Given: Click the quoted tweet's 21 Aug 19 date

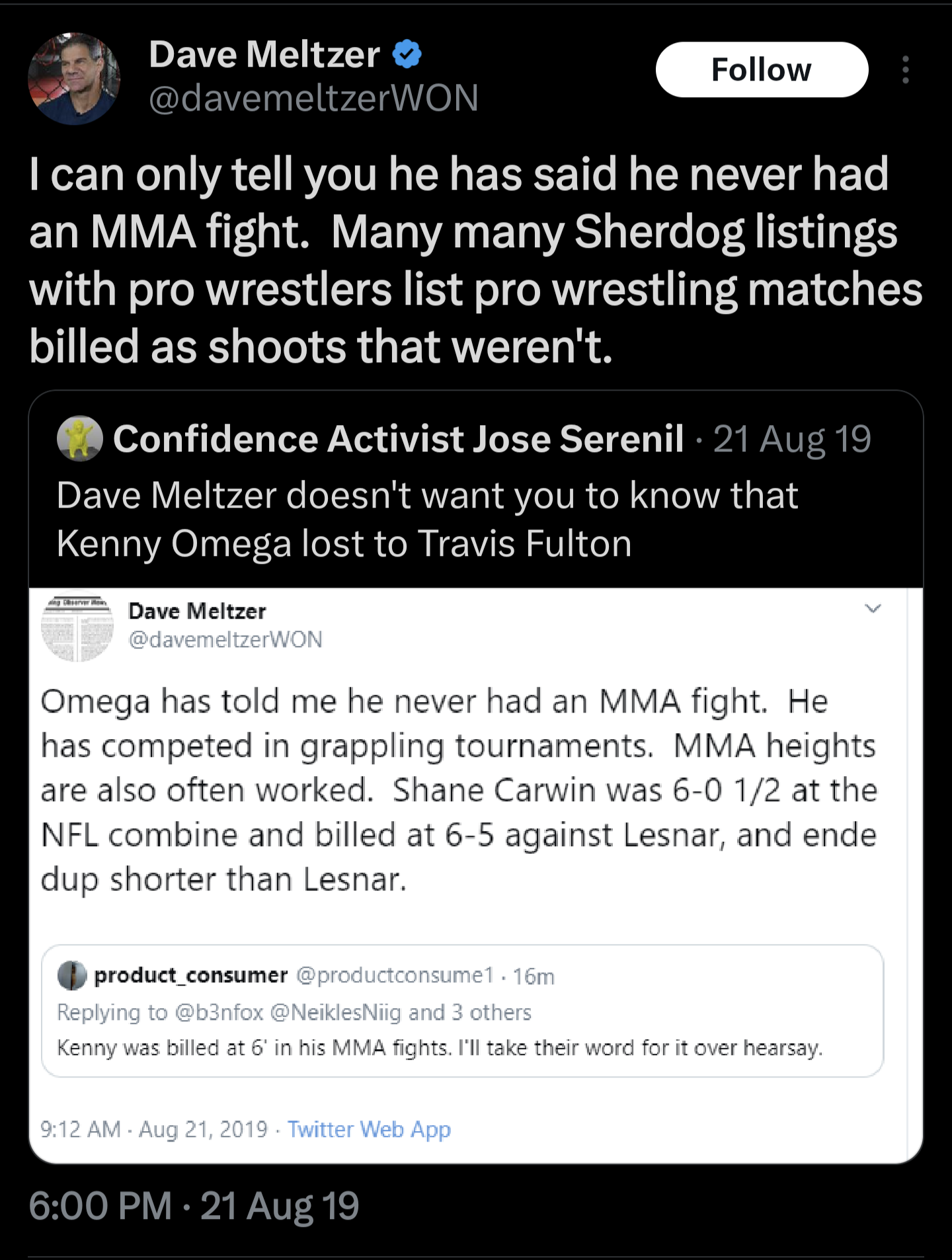Looking at the screenshot, I should (792, 439).
